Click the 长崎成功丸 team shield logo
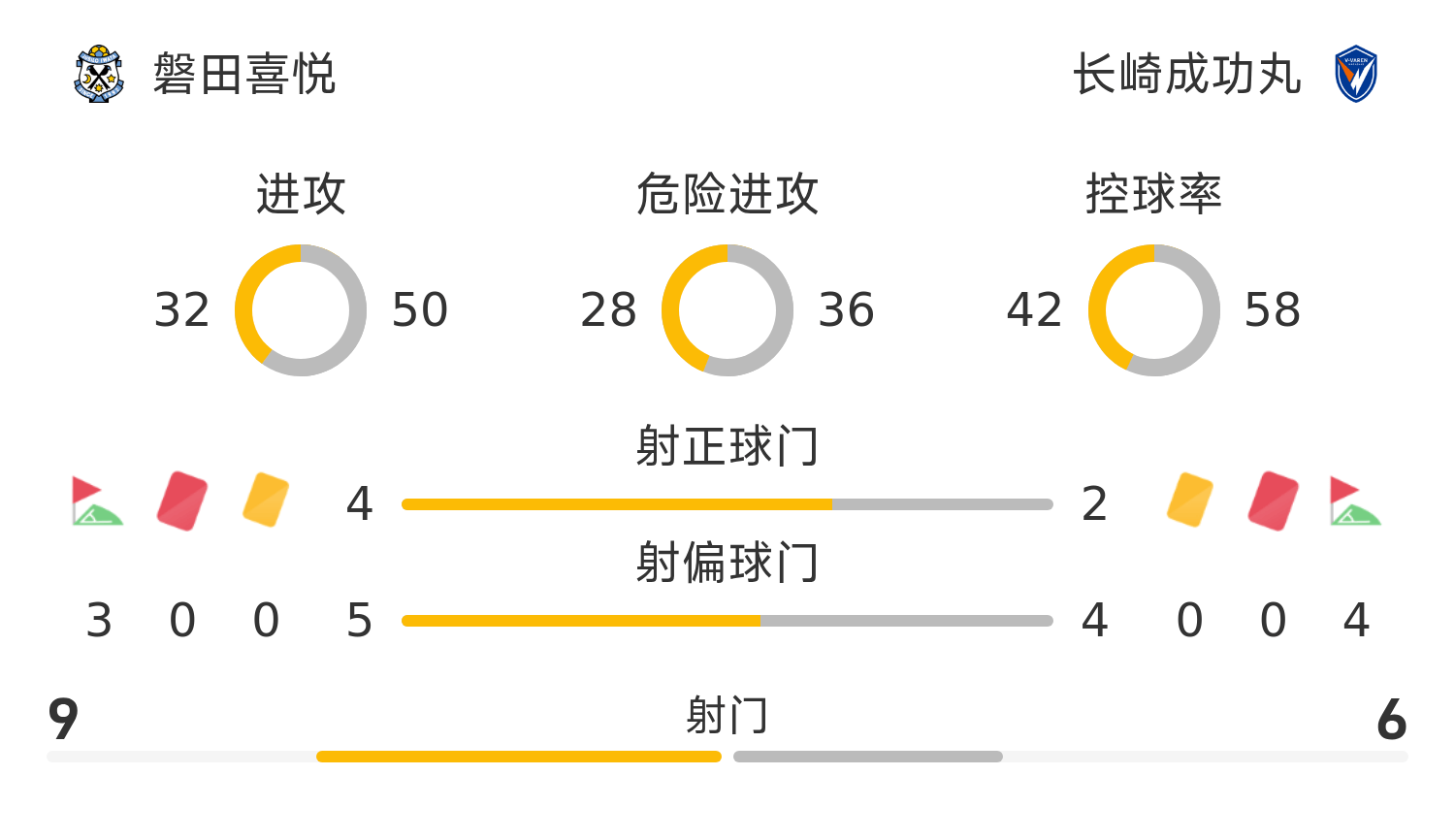The height and width of the screenshot is (840, 1455). (1355, 74)
